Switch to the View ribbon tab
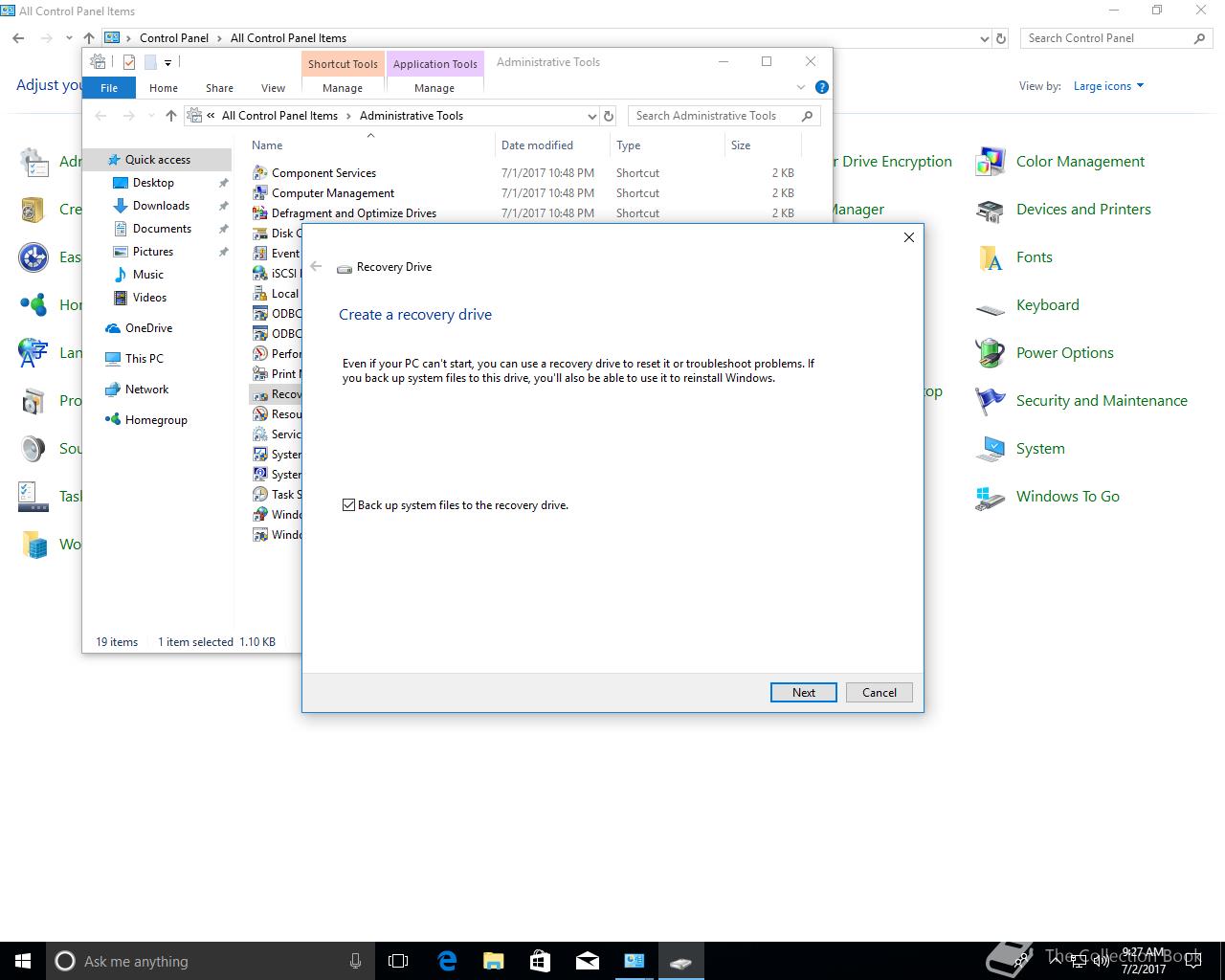Viewport: 1225px width, 980px height. tap(273, 88)
